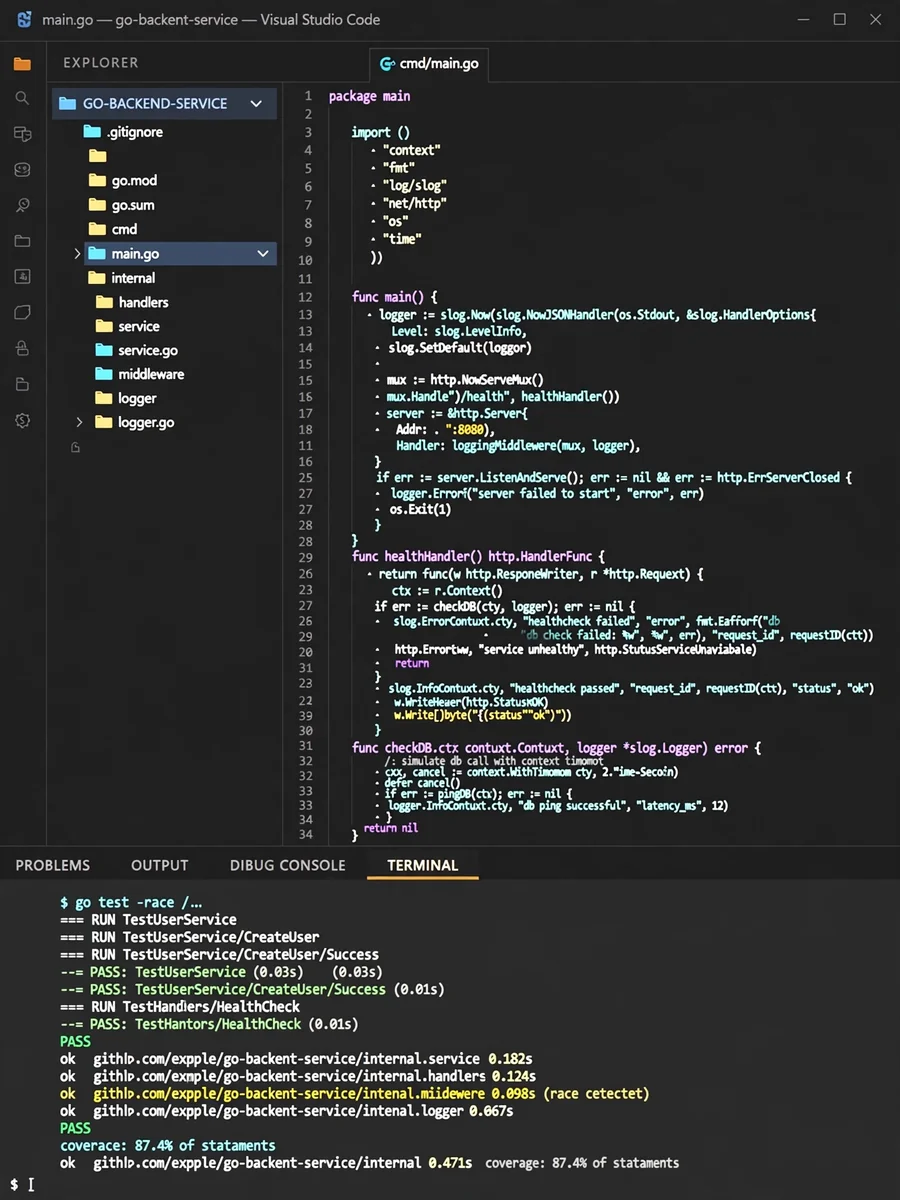Open the cmd/main.go editor tab

click(428, 64)
